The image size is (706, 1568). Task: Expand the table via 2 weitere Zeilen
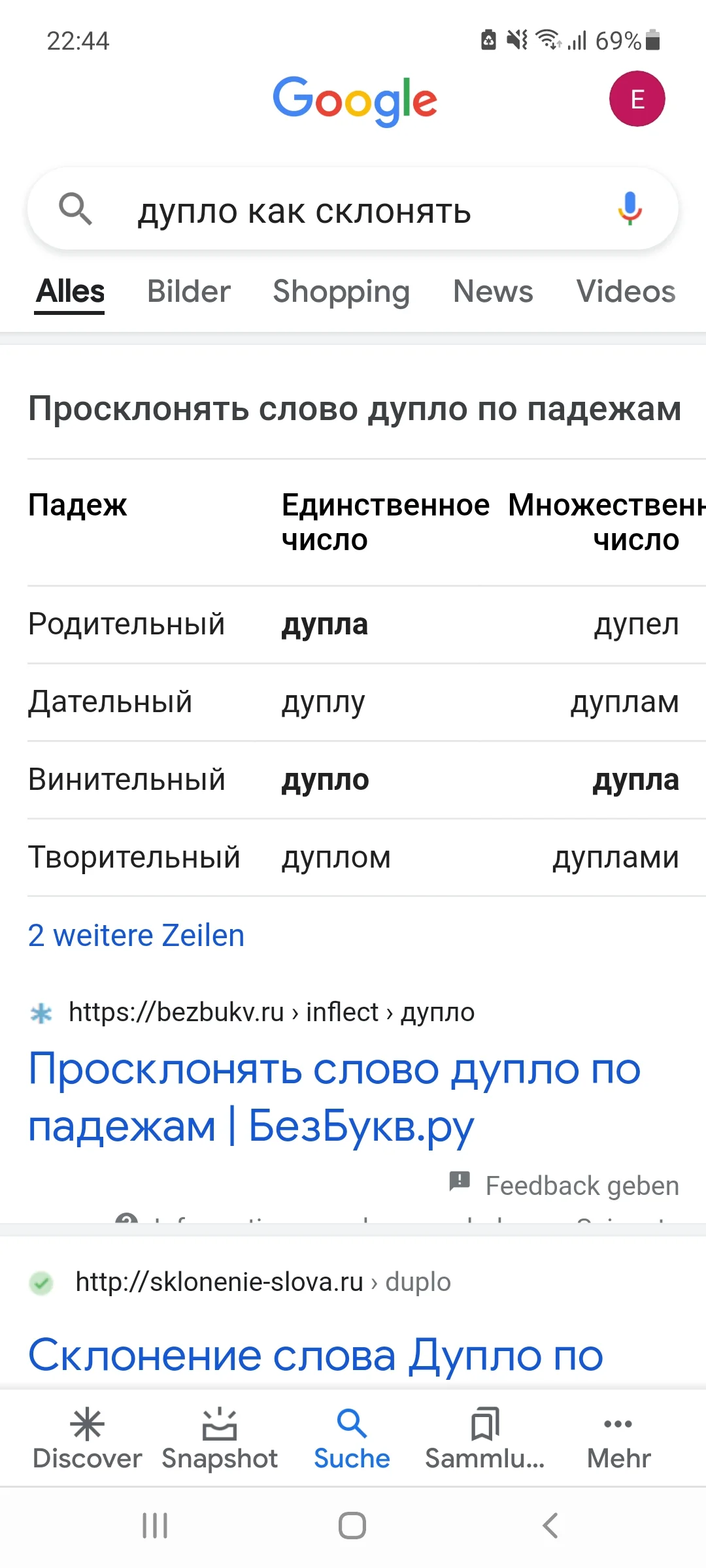[x=135, y=936]
